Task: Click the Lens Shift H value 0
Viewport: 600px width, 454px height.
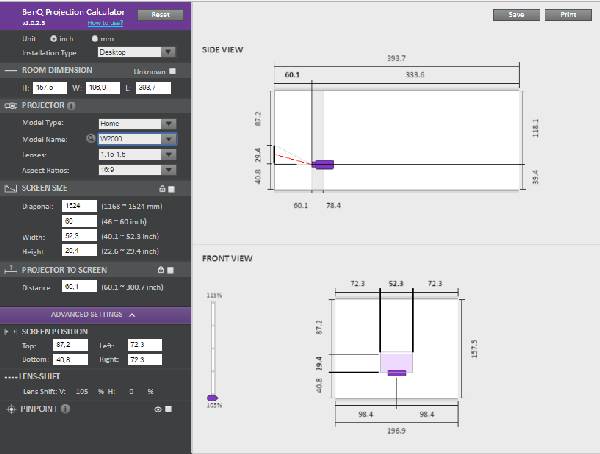Action: pyautogui.click(x=131, y=392)
